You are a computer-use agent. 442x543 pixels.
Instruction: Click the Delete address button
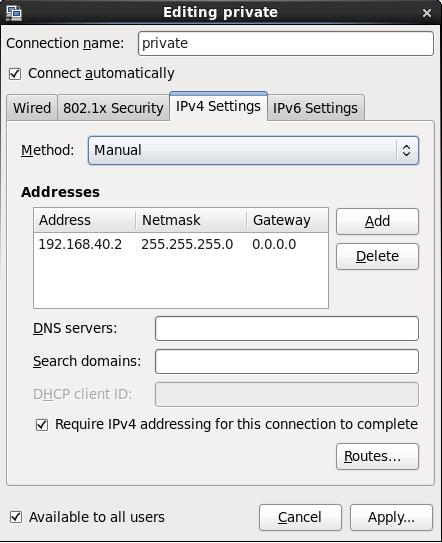377,256
